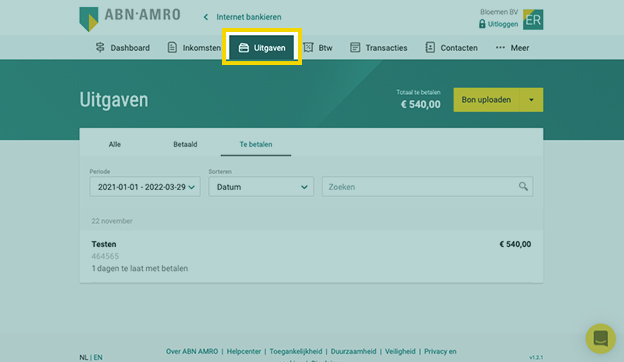Open the Dashboard menu item

pos(123,48)
